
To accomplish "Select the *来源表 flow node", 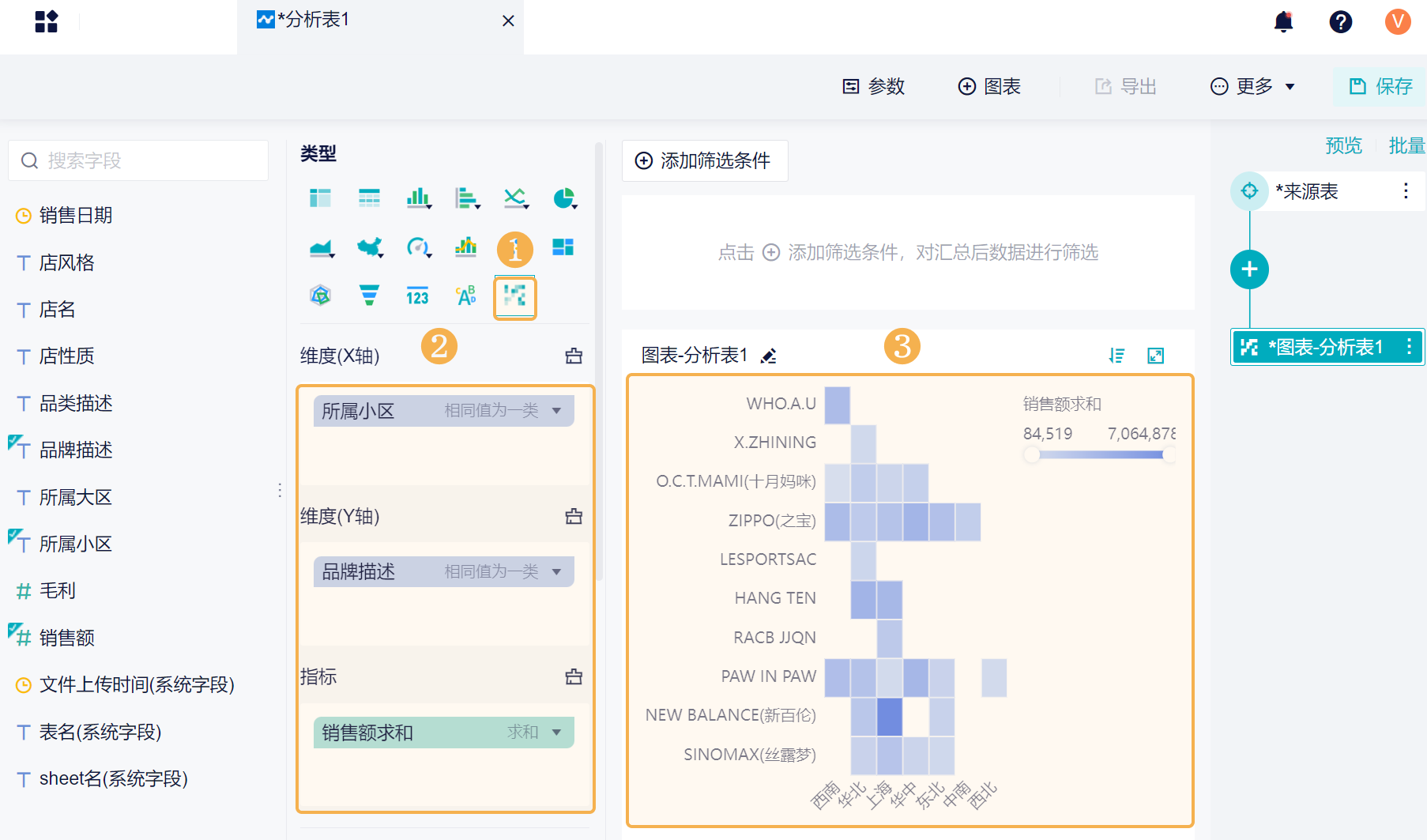I will (1327, 191).
